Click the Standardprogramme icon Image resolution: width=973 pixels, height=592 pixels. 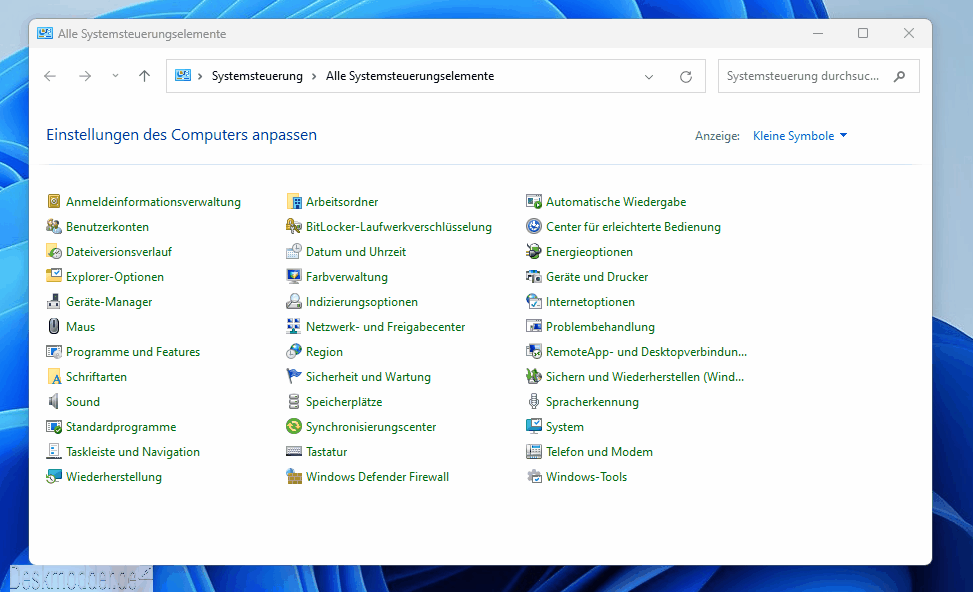click(54, 426)
